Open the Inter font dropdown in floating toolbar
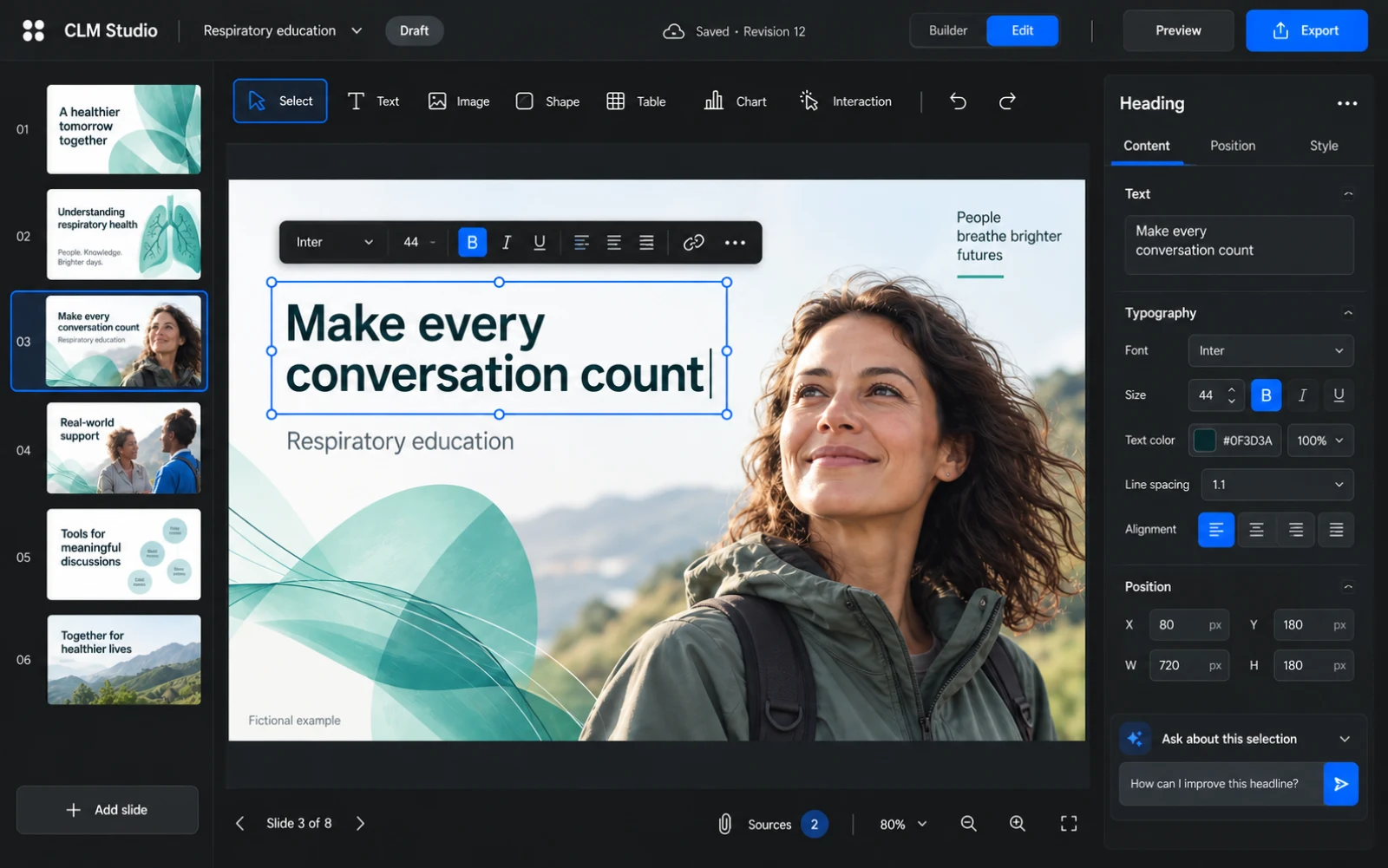1388x868 pixels. [334, 242]
